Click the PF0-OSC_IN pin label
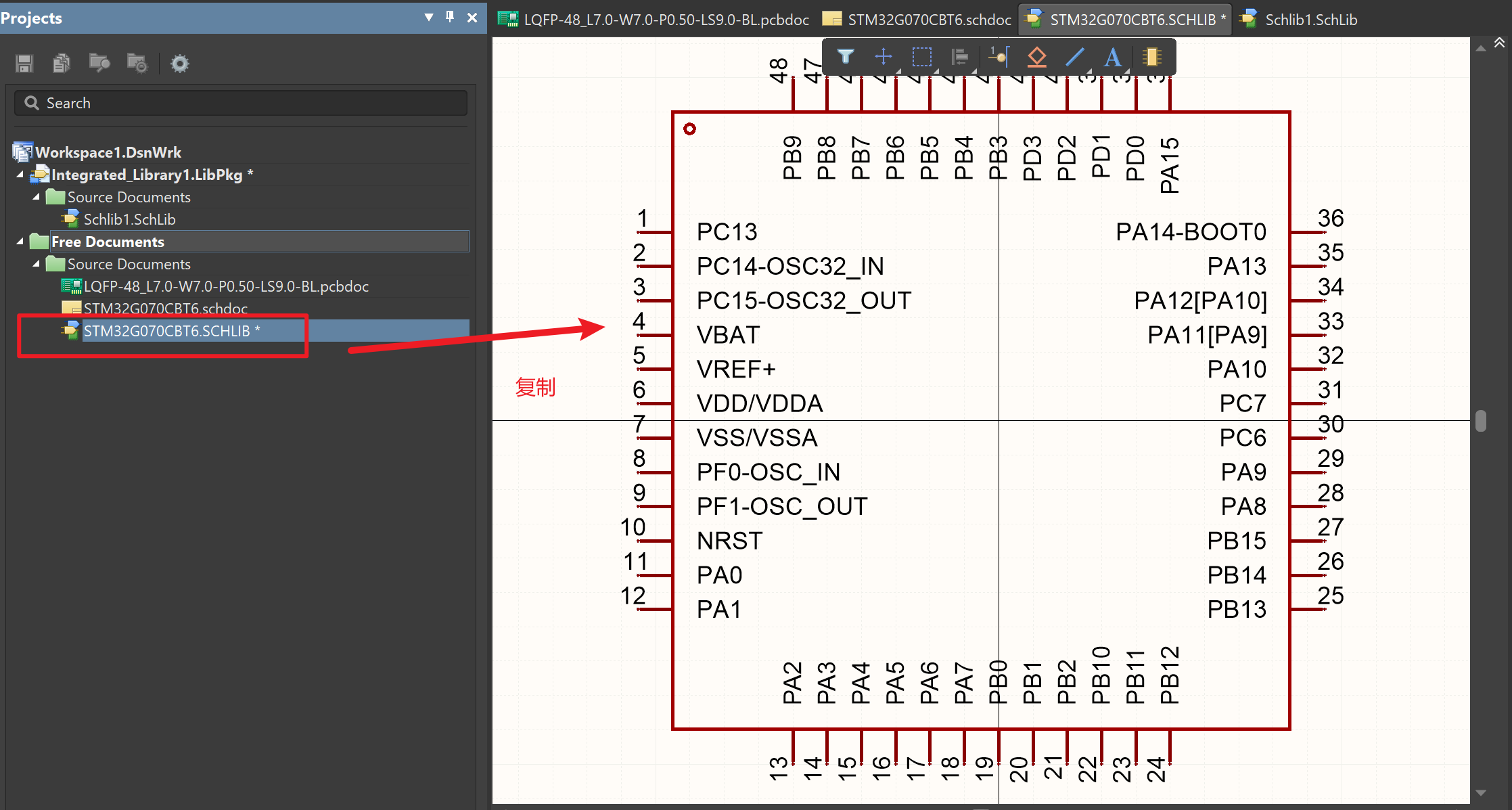This screenshot has width=1512, height=810. click(x=769, y=472)
